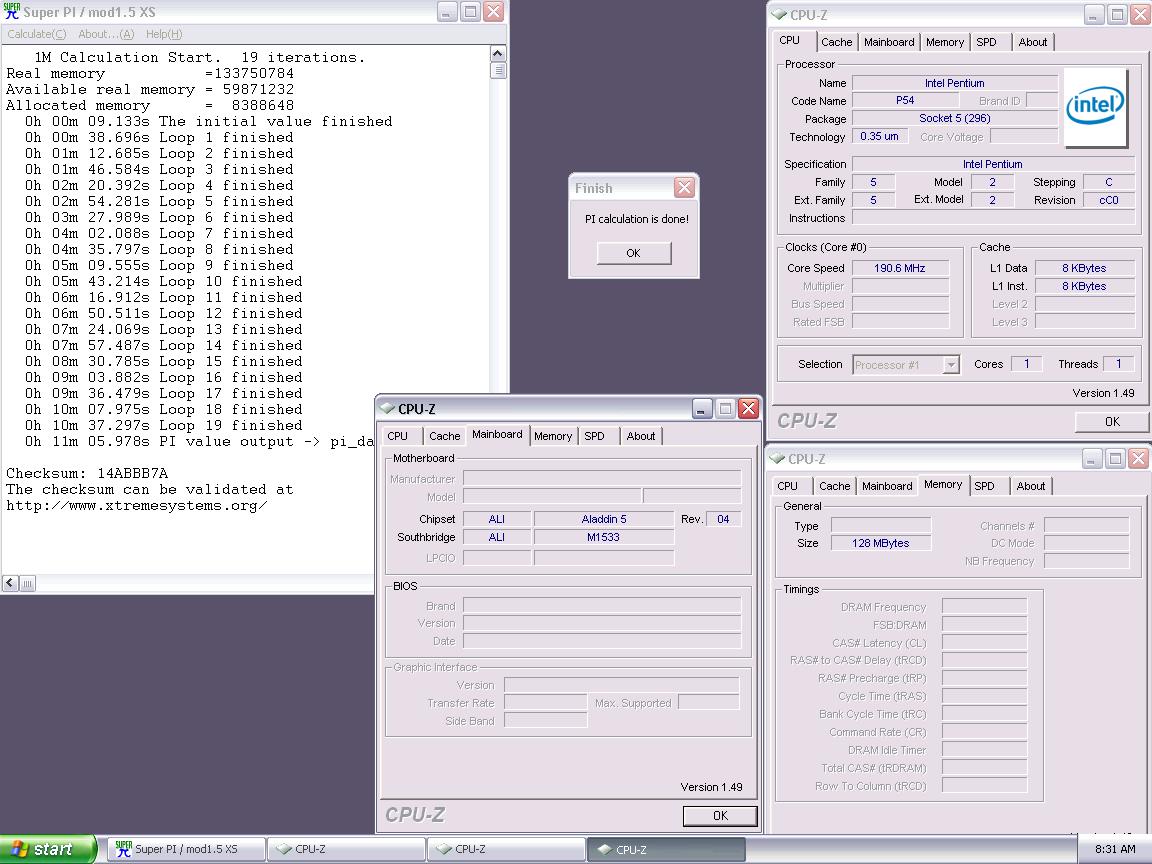This screenshot has height=864, width=1152.
Task: Click the Package field showing Socket 5 (296)
Action: pos(954,118)
